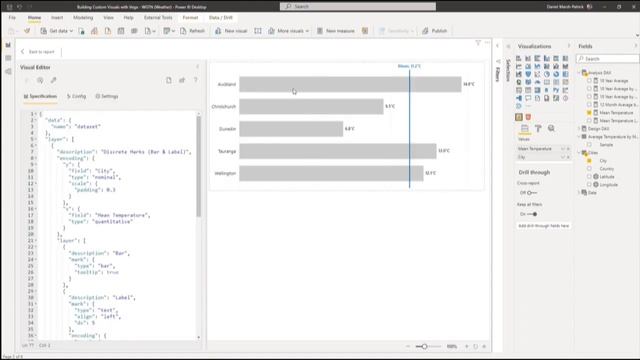Viewport: 640px width, 360px height.
Task: Click the New visual button
Action: click(x=231, y=31)
